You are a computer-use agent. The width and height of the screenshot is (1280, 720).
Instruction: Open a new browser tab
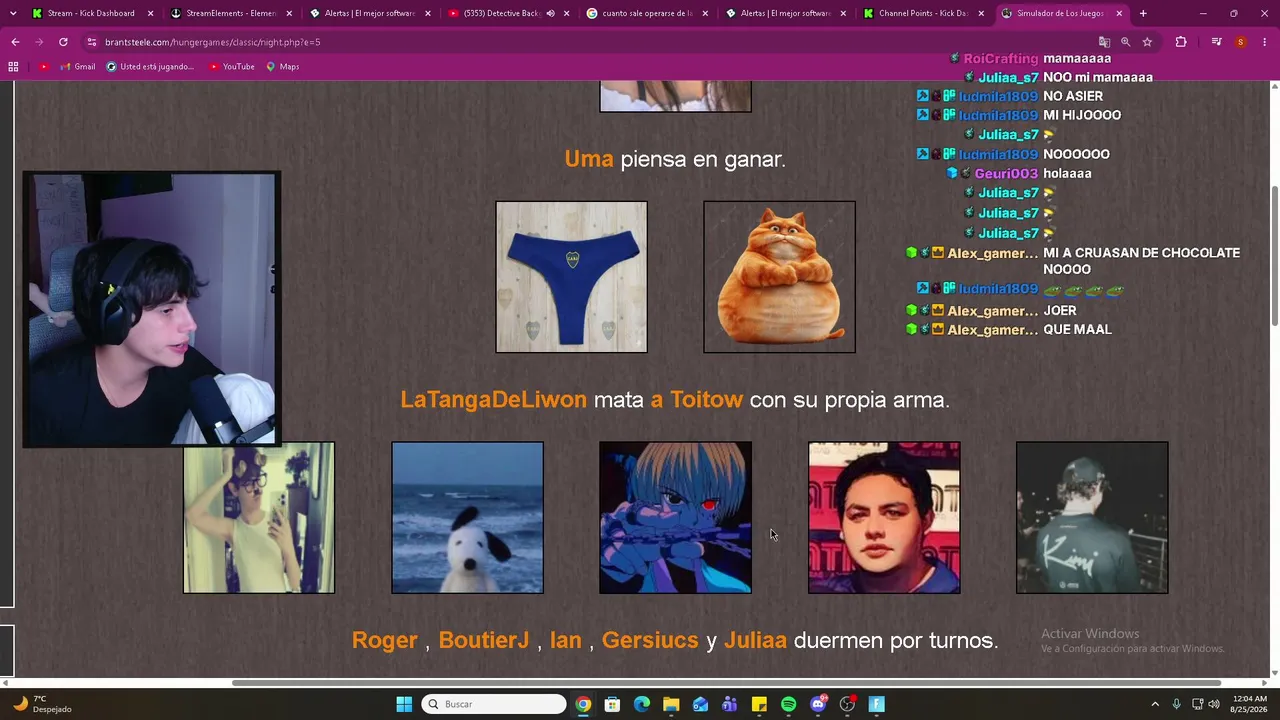coord(1143,13)
